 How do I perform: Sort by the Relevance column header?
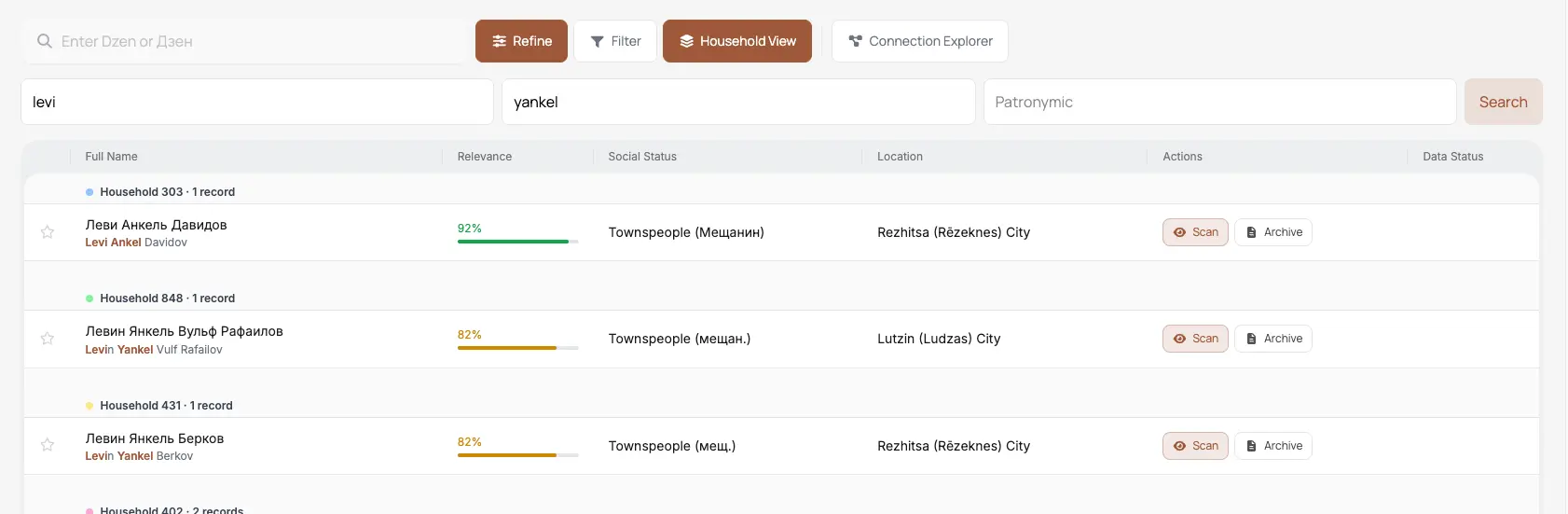[485, 157]
